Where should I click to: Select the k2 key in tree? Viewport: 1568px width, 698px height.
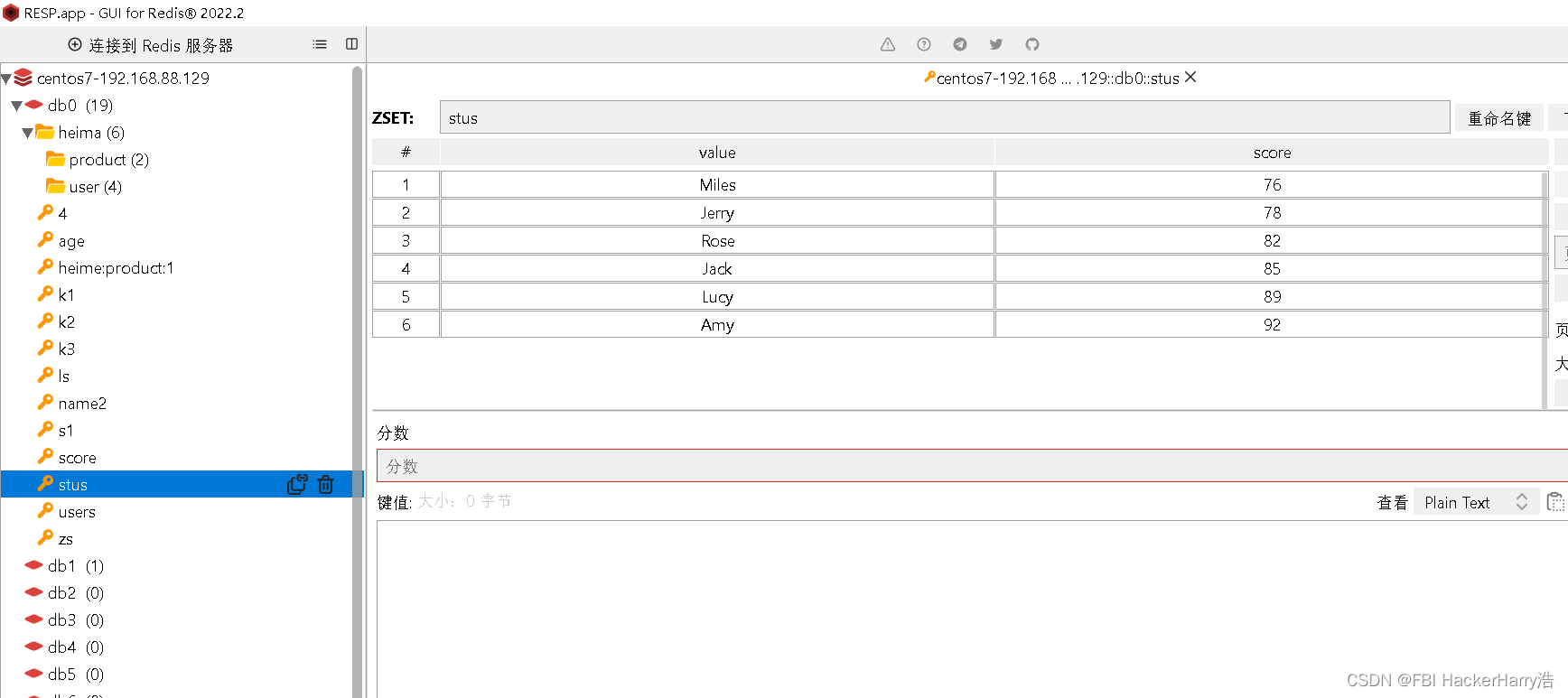point(66,321)
